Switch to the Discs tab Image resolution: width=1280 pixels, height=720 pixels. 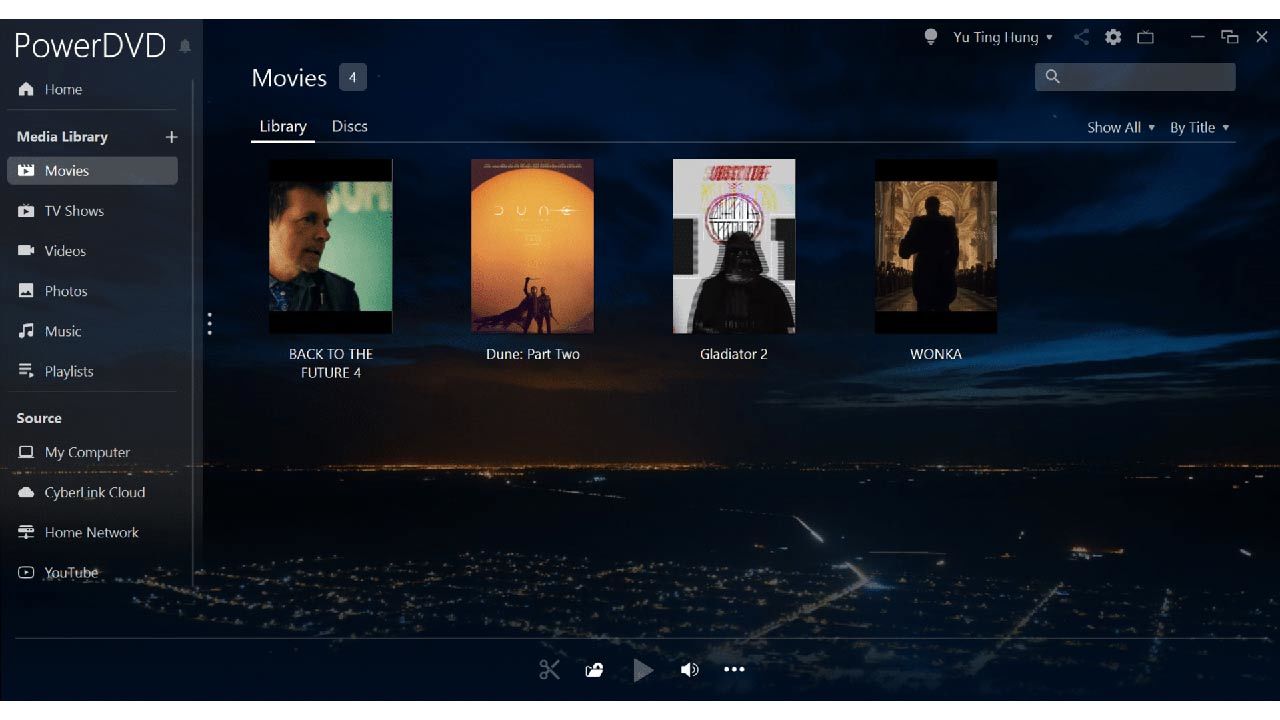pos(350,126)
